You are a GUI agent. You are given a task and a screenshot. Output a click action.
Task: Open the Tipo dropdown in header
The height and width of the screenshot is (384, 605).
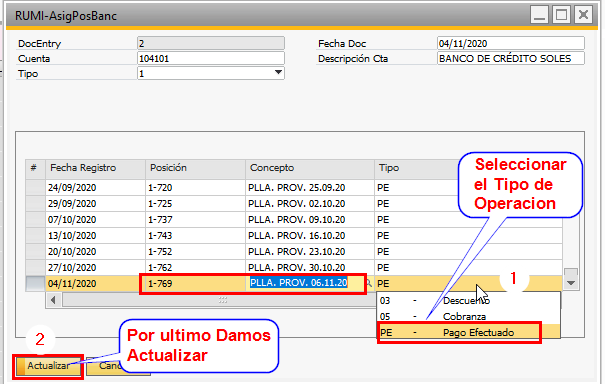coord(278,73)
